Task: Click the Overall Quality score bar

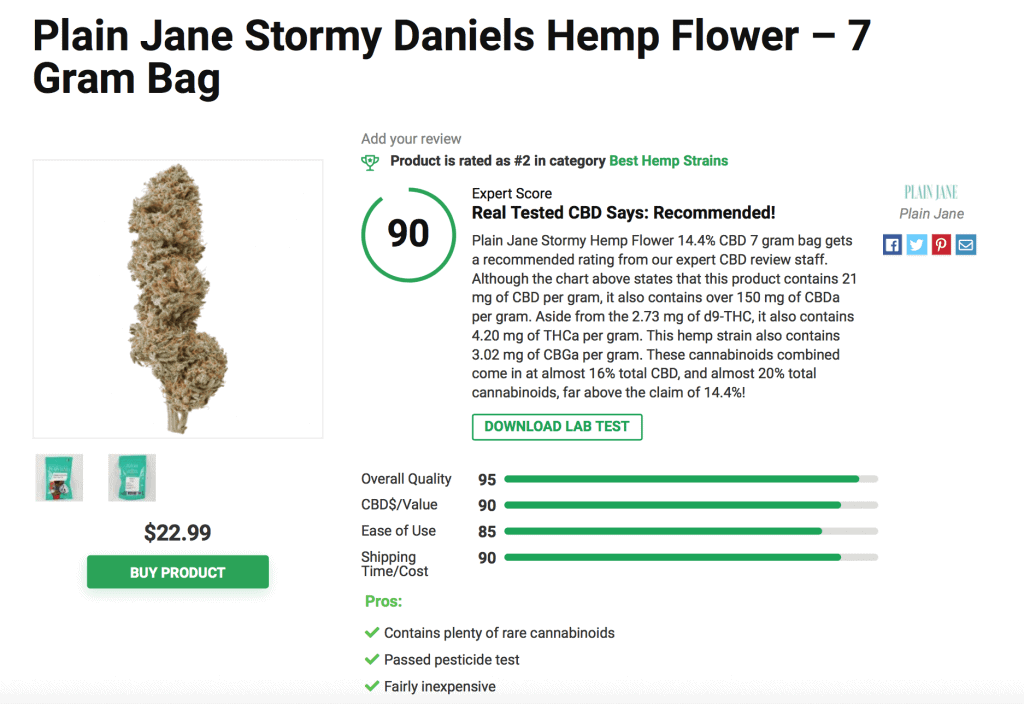Action: pos(691,479)
